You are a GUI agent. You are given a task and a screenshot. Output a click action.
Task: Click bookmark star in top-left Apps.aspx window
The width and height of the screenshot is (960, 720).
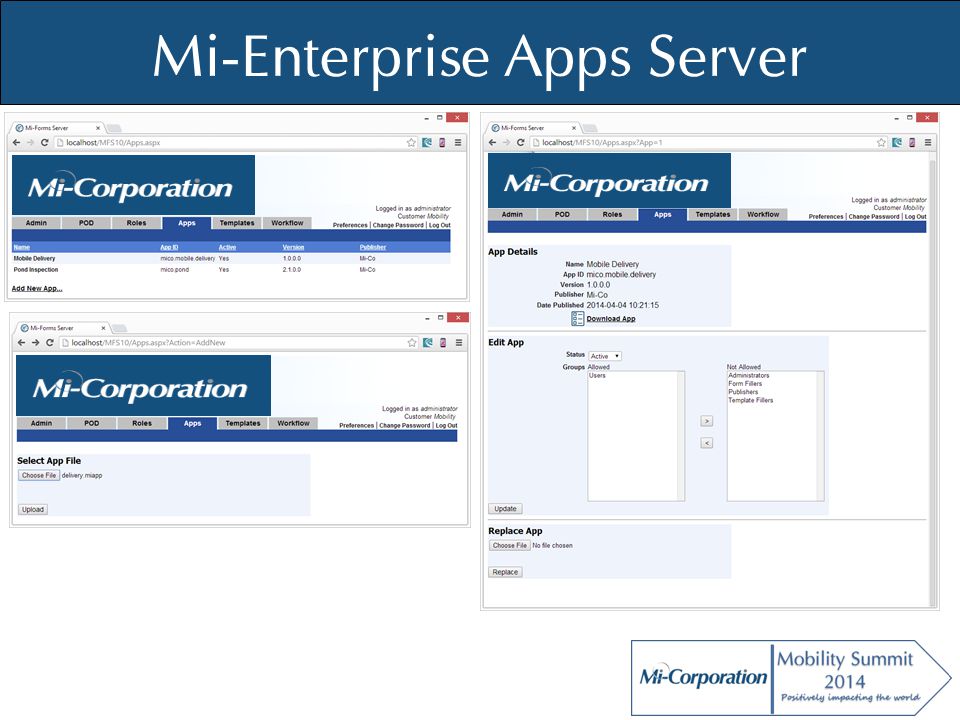click(x=411, y=143)
